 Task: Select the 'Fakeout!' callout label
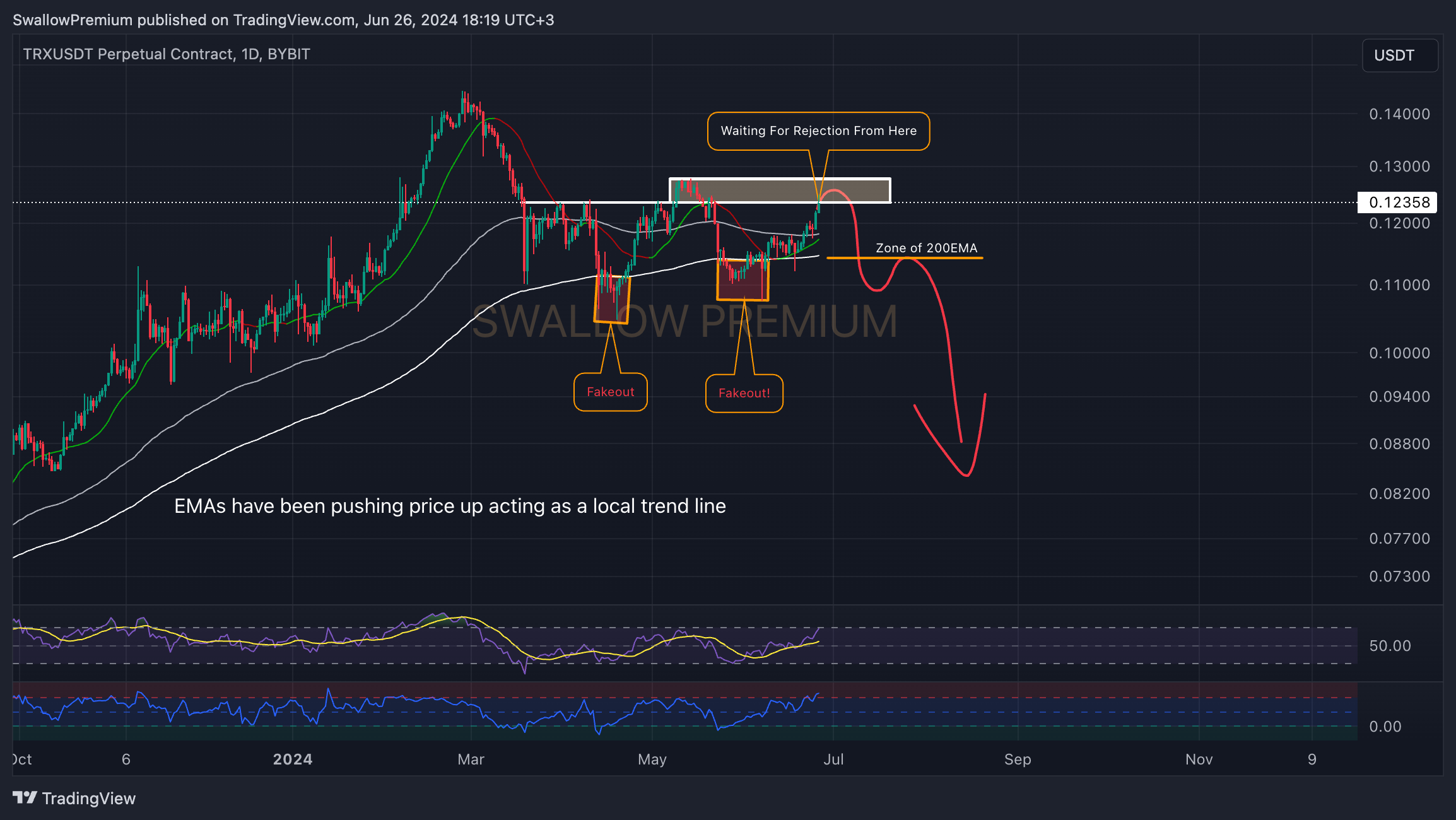[x=744, y=393]
